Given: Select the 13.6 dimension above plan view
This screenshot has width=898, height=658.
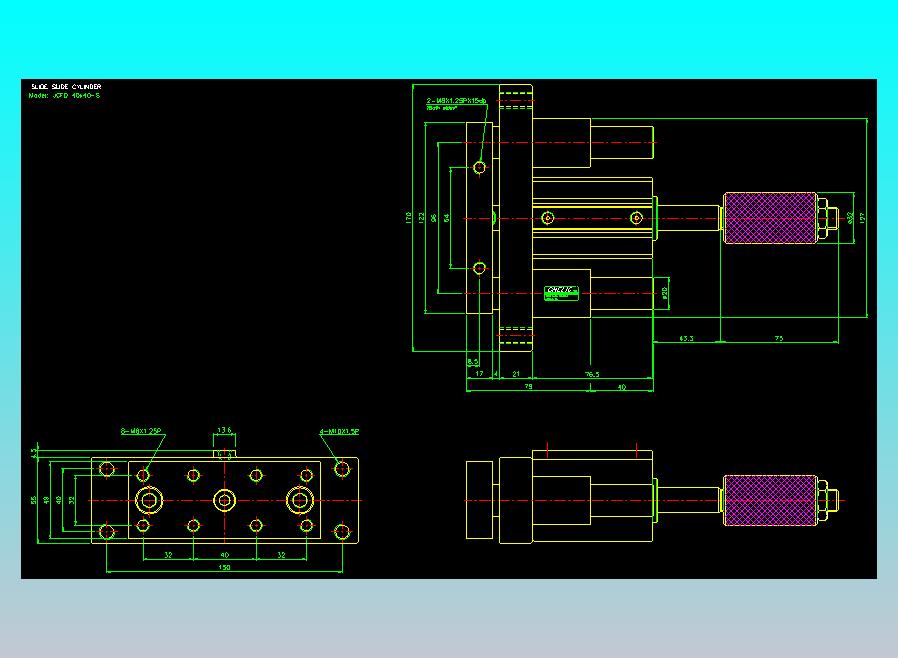Looking at the screenshot, I should (x=224, y=430).
